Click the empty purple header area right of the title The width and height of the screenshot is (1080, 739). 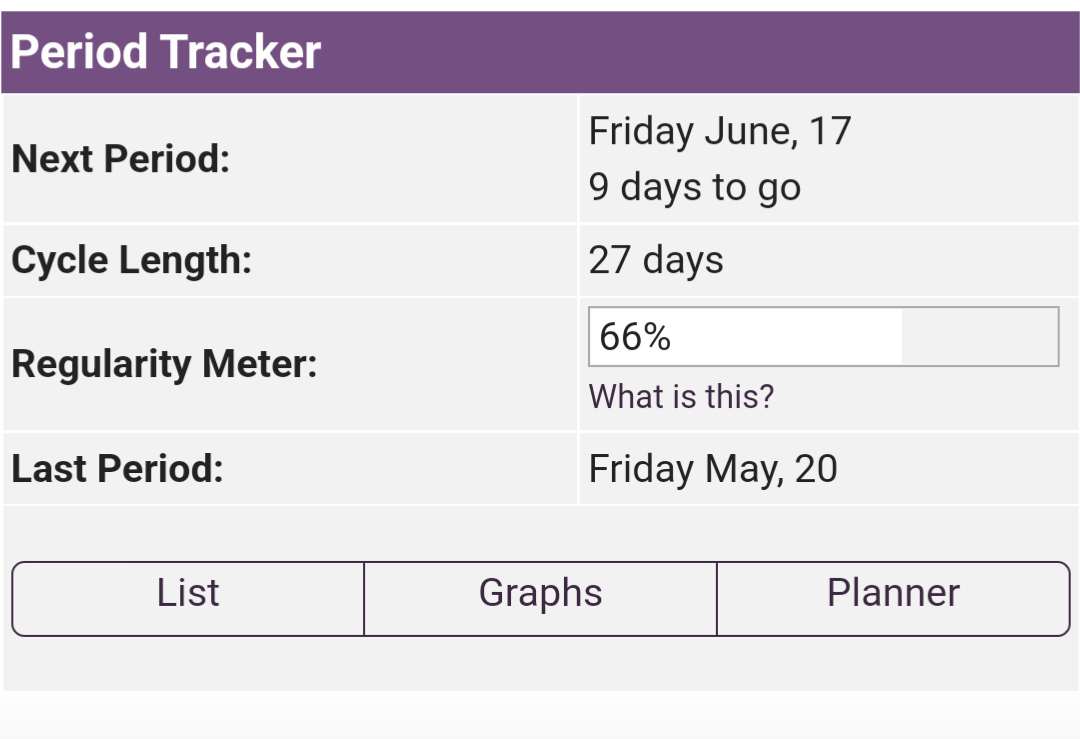click(700, 52)
